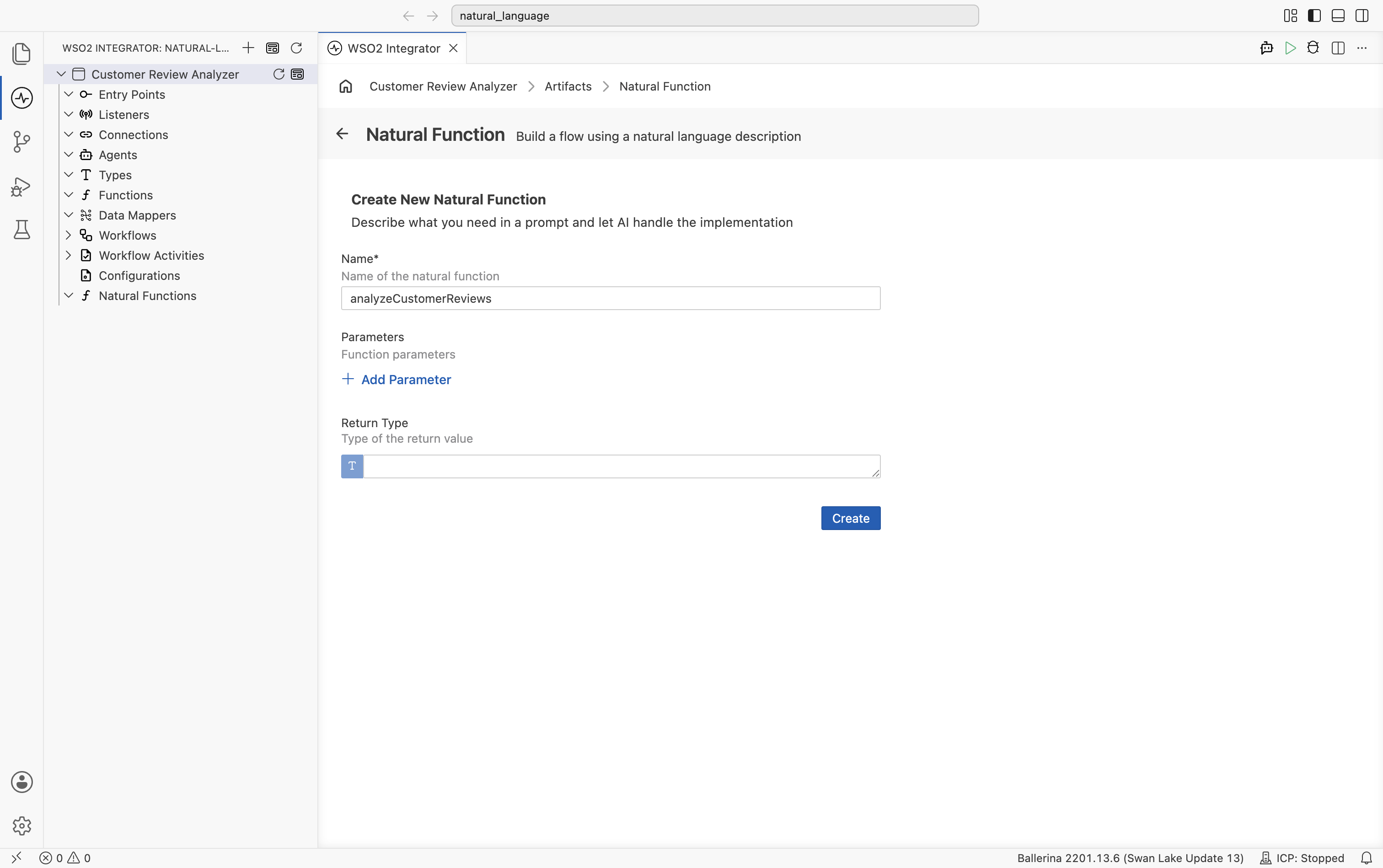
Task: Refresh the Customer Review Analyzer project
Action: (279, 74)
